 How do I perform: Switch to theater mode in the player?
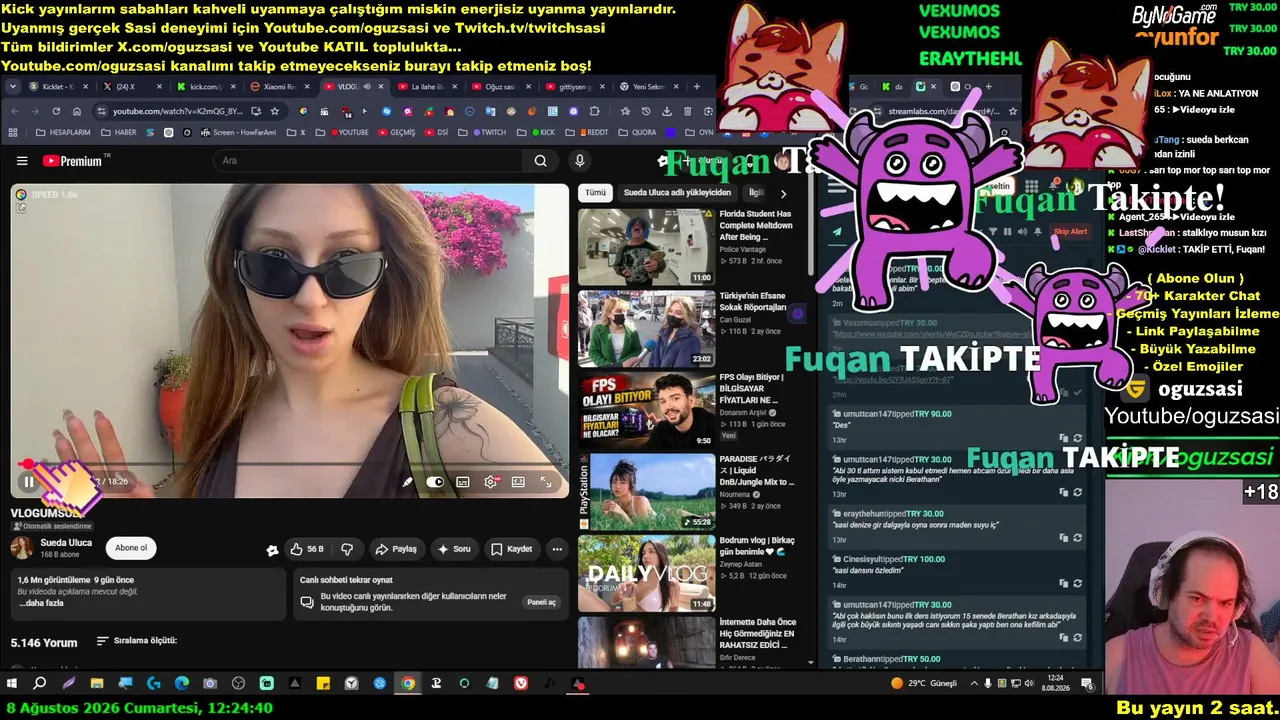pos(518,482)
